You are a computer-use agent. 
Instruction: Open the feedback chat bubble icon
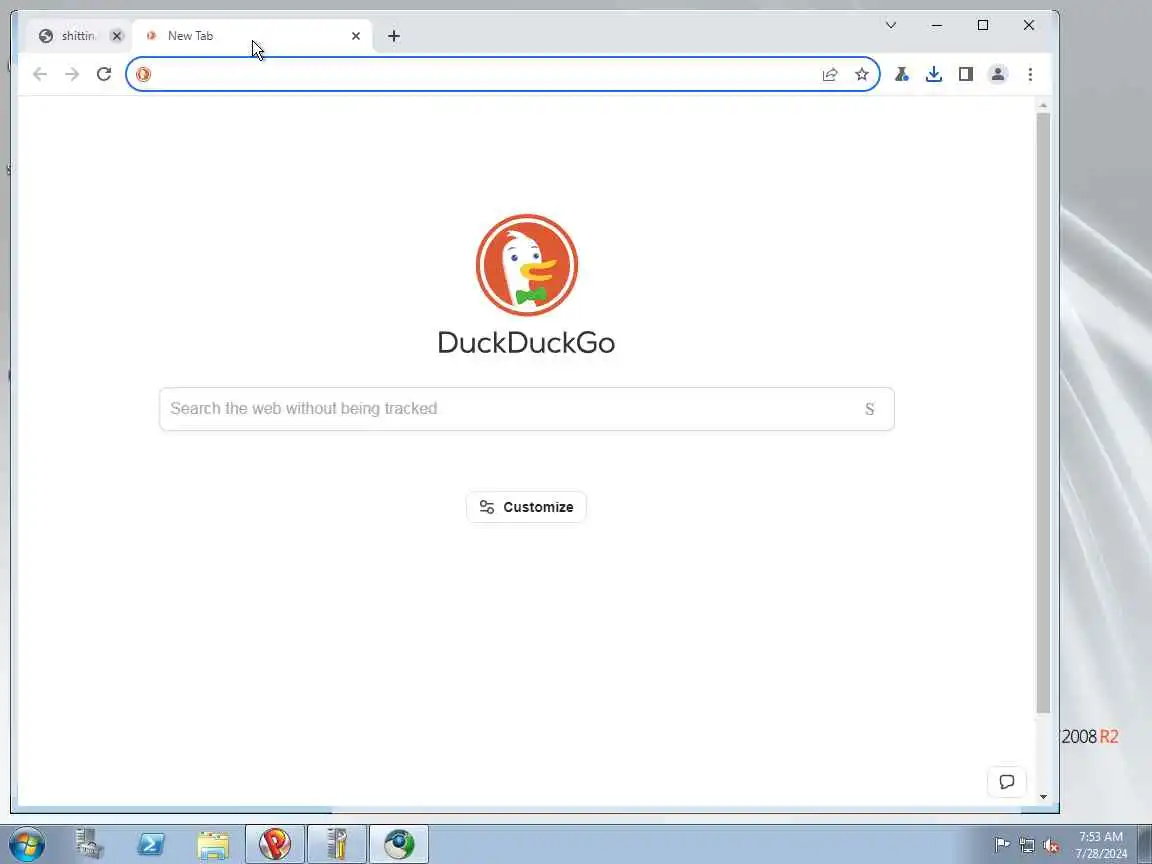(1007, 782)
